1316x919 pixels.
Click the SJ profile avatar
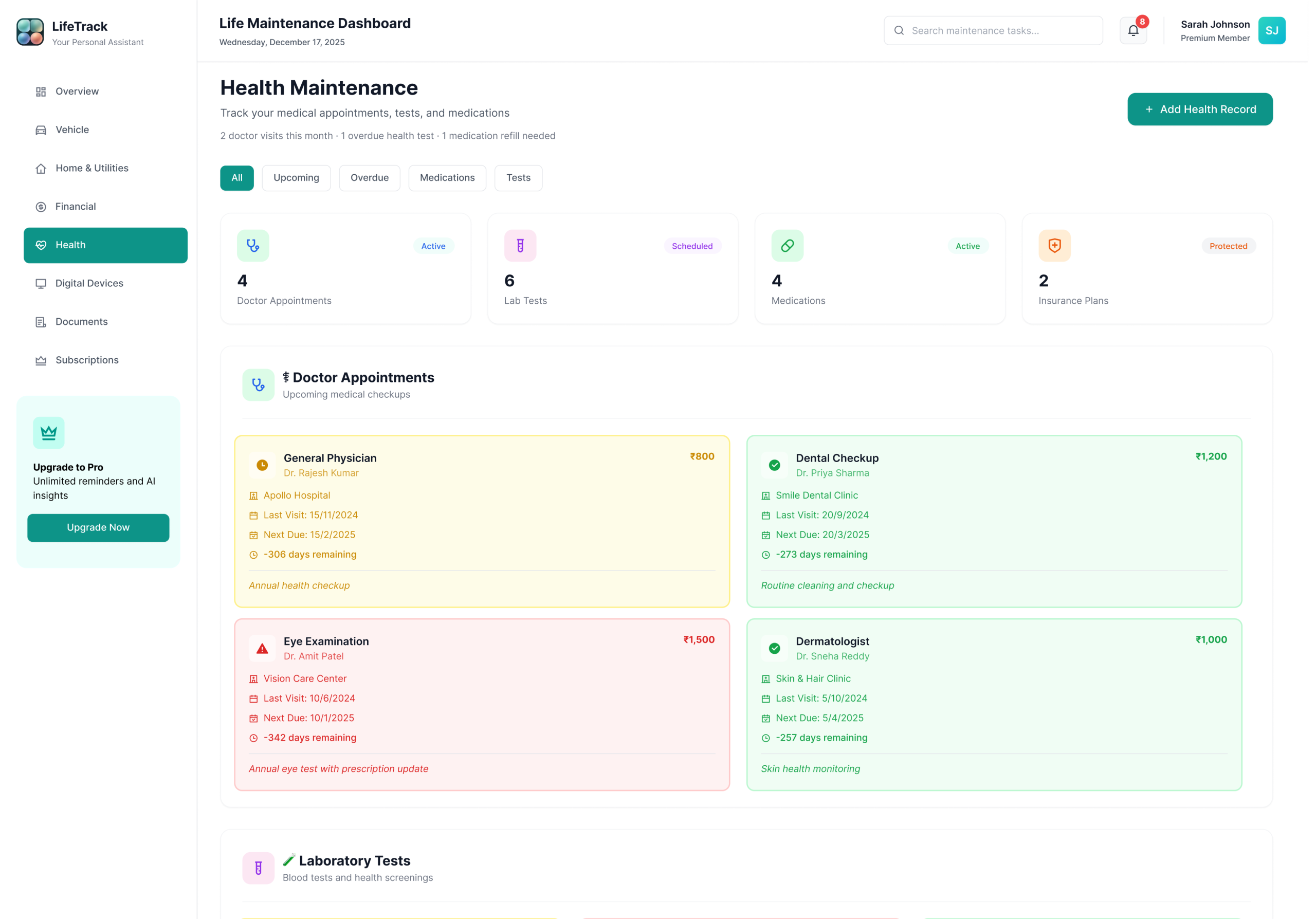click(1271, 30)
